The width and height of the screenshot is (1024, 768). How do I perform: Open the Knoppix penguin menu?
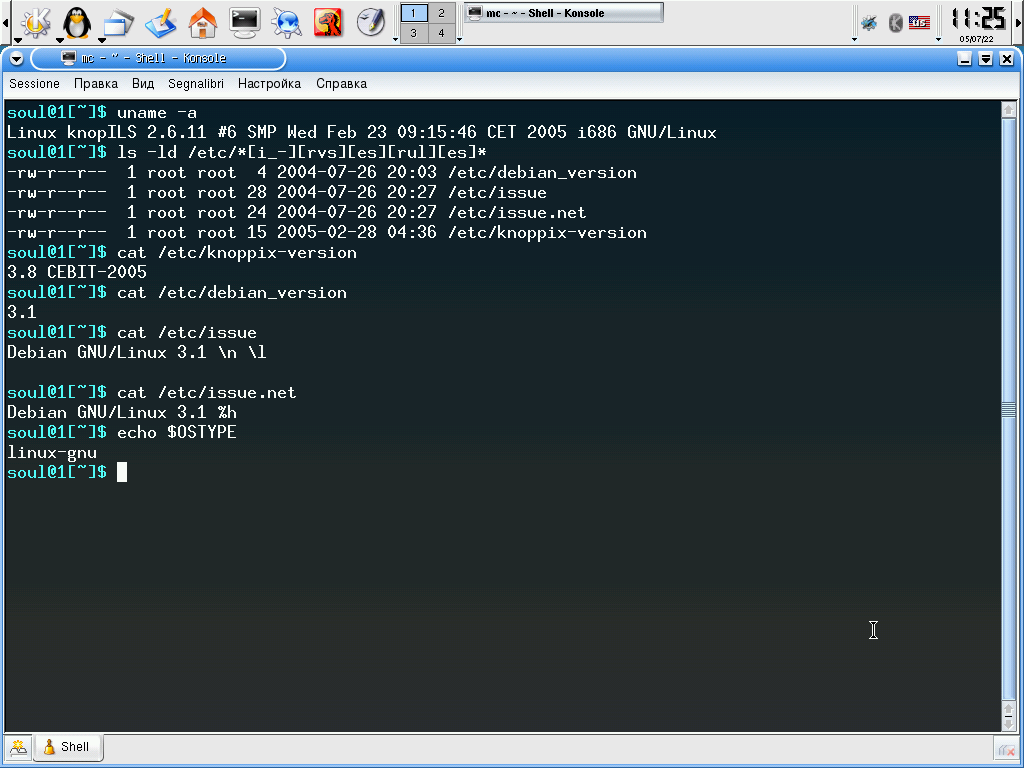[x=76, y=22]
